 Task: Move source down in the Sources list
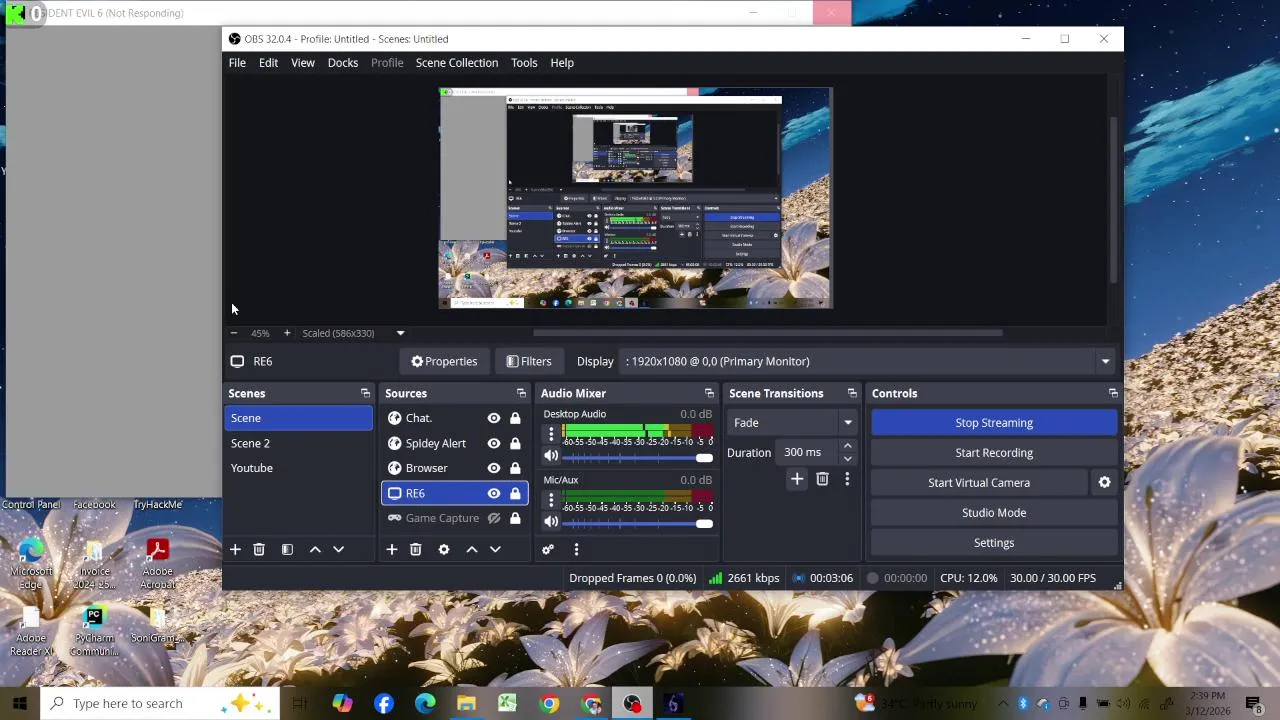[495, 549]
